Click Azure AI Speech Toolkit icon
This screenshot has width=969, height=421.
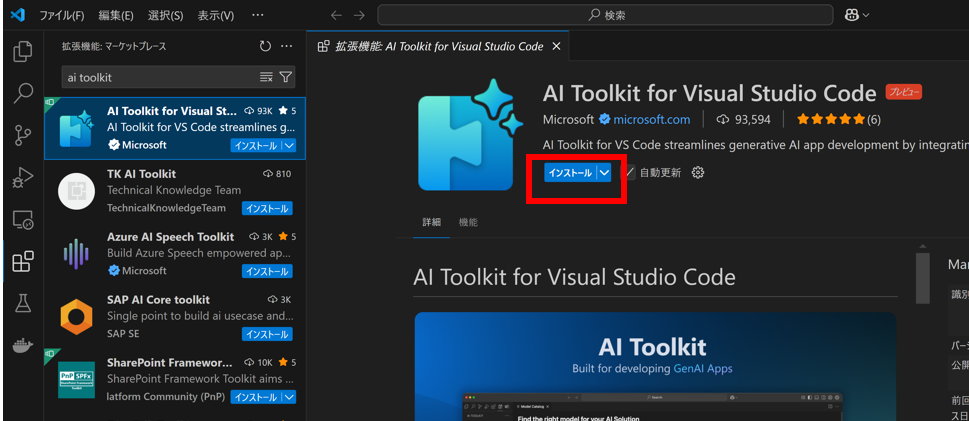pos(76,254)
